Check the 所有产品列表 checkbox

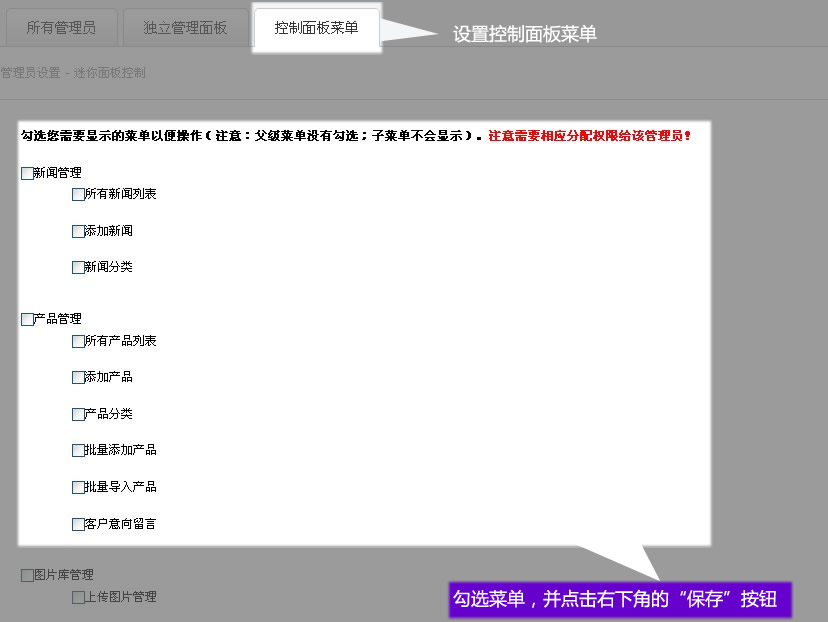tap(78, 342)
